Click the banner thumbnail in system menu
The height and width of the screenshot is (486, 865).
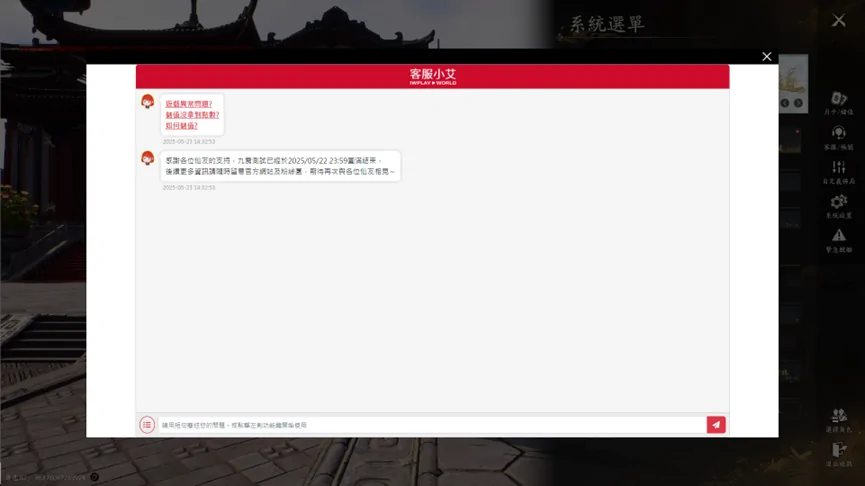tap(793, 83)
